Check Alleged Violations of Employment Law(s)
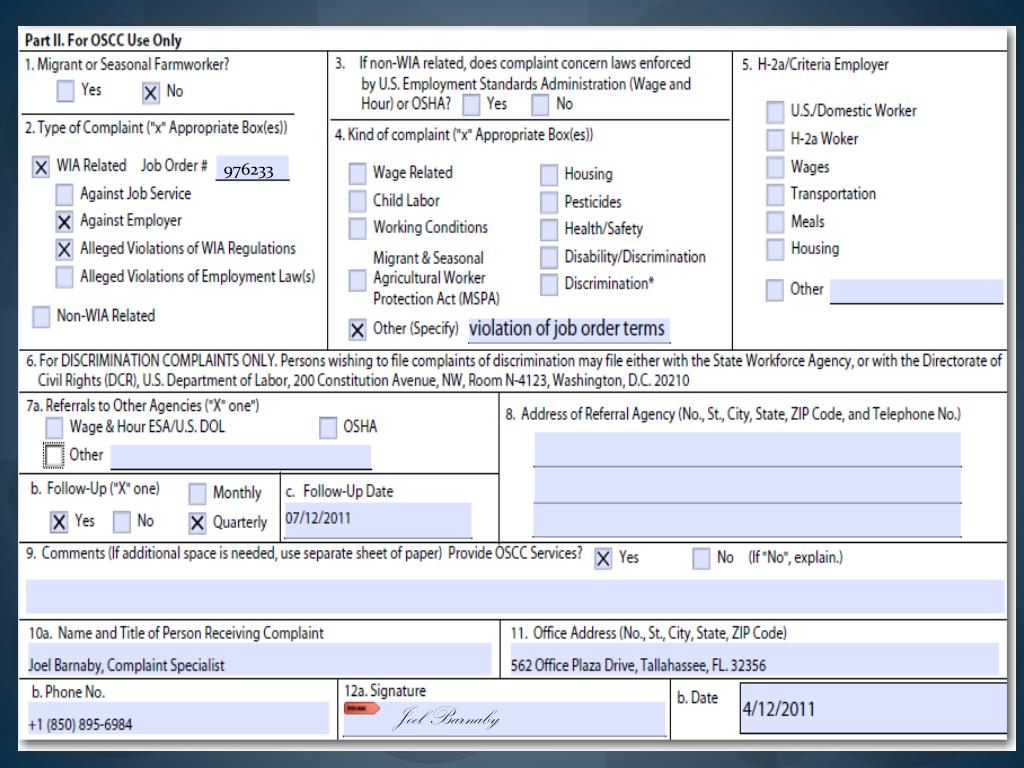 [64, 277]
